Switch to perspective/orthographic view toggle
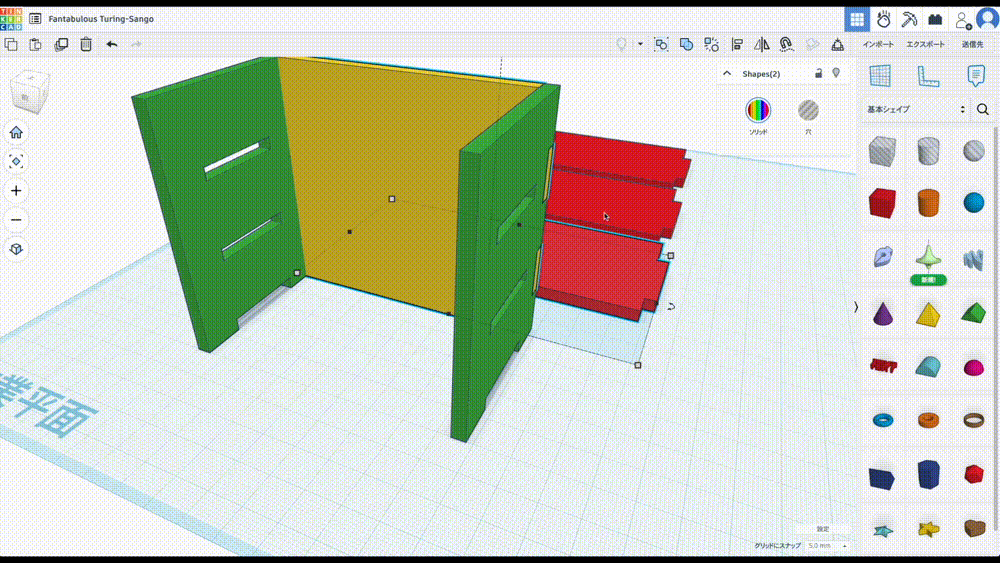Screen dimensions: 1000x563 [16, 249]
